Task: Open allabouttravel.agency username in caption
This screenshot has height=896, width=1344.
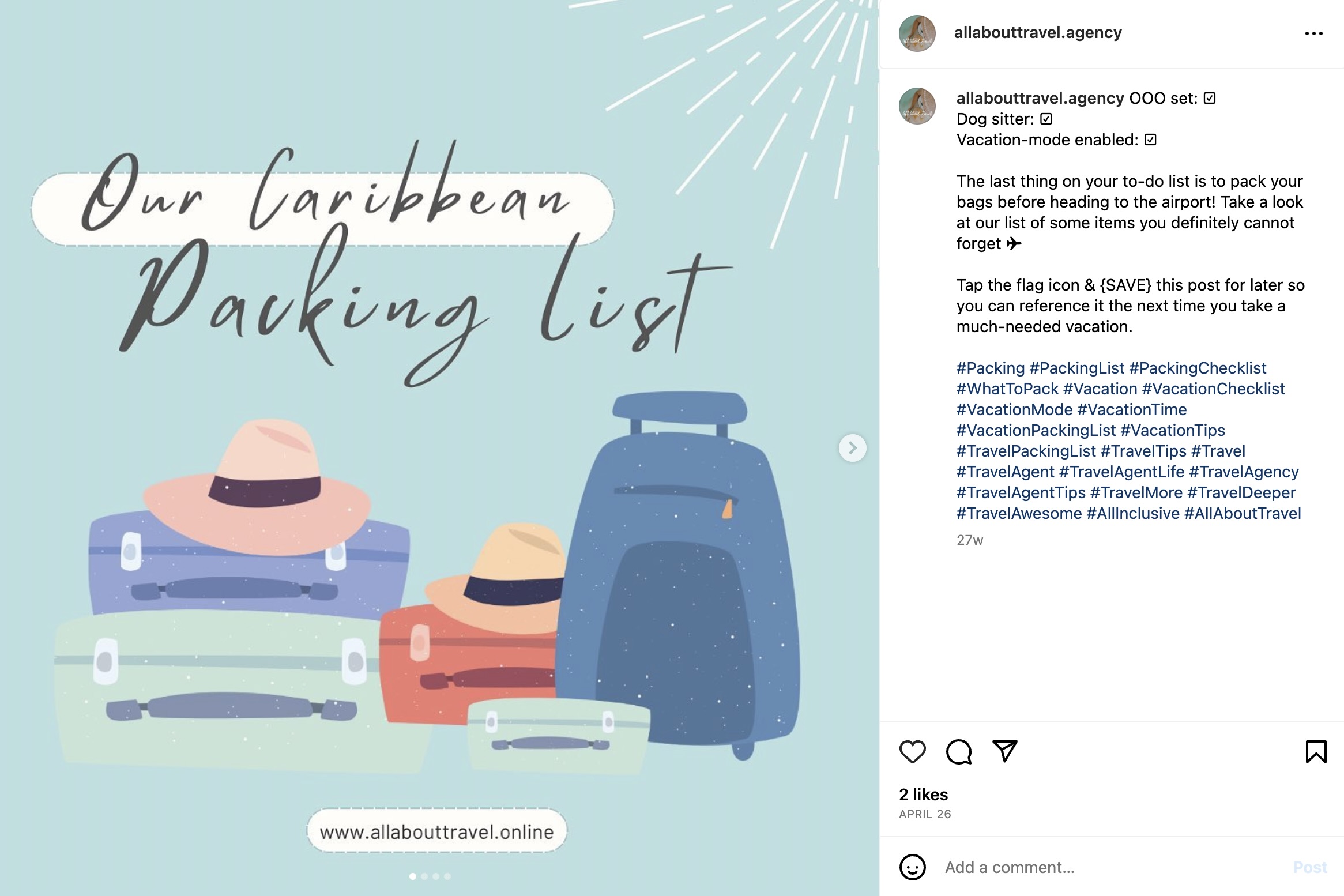Action: tap(1040, 99)
